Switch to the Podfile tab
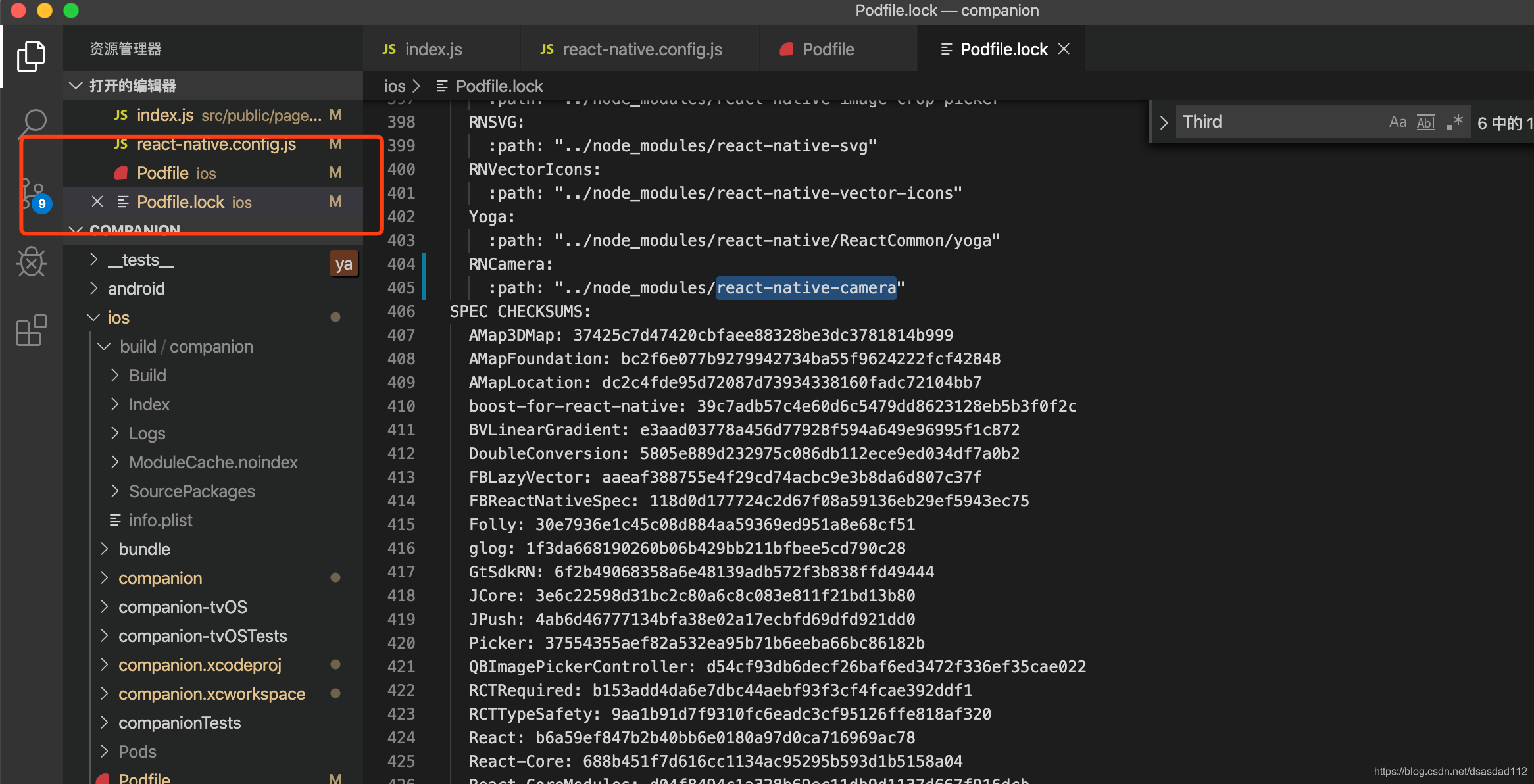Screen dimensions: 1534x784 click(x=828, y=49)
